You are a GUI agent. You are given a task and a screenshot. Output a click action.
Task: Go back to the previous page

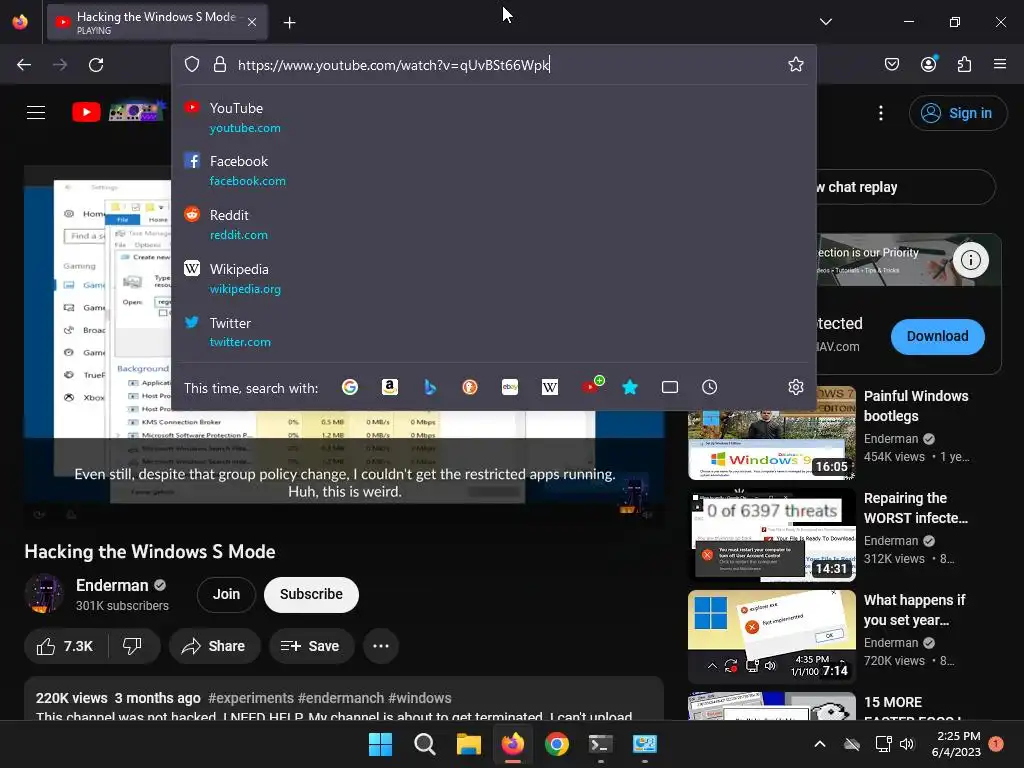click(24, 65)
